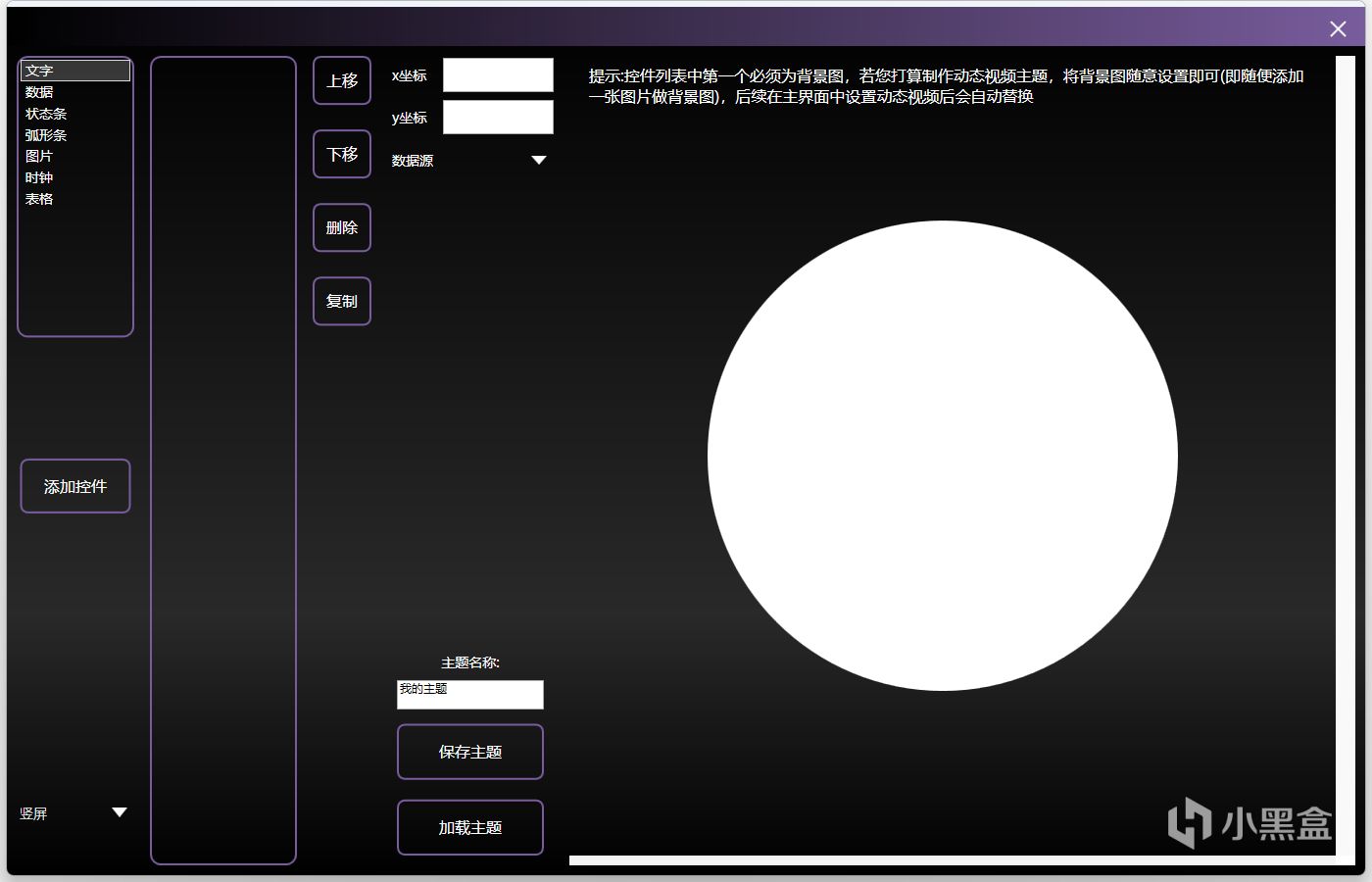Focus the y坐标 input field
This screenshot has height=882, width=1372.
pyautogui.click(x=498, y=118)
